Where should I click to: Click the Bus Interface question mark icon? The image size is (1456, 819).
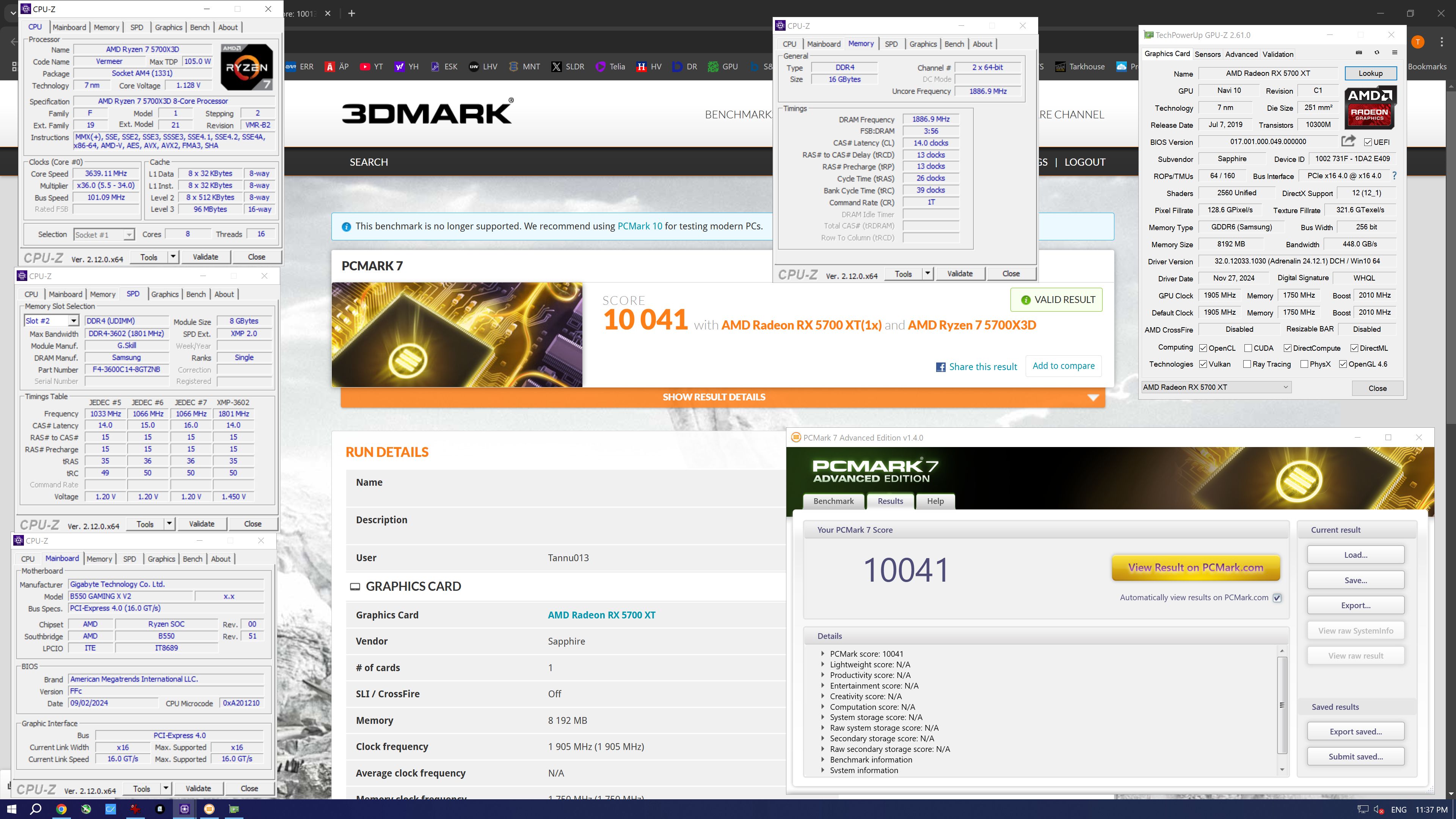1395,176
